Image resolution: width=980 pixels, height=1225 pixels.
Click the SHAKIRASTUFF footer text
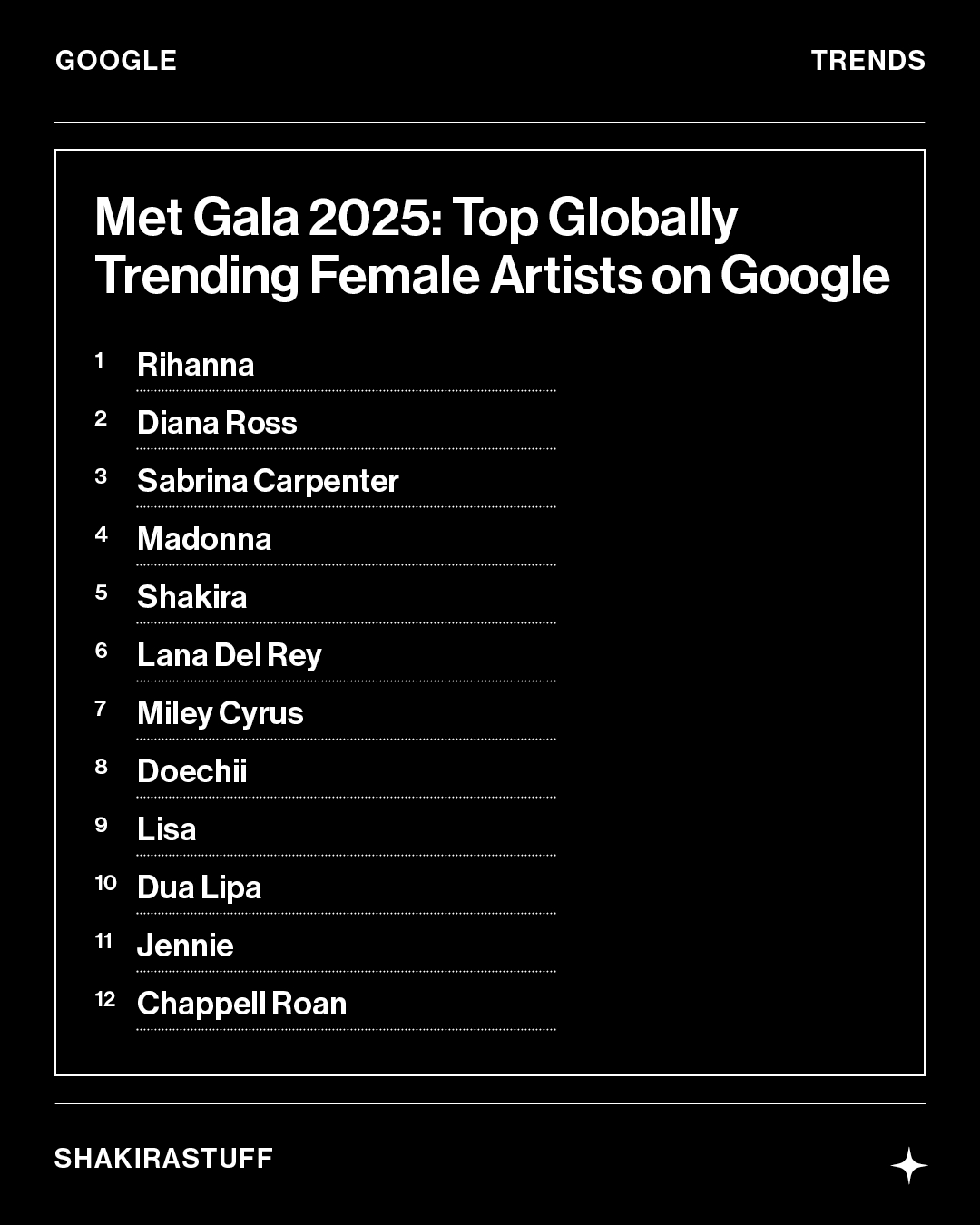click(163, 1159)
